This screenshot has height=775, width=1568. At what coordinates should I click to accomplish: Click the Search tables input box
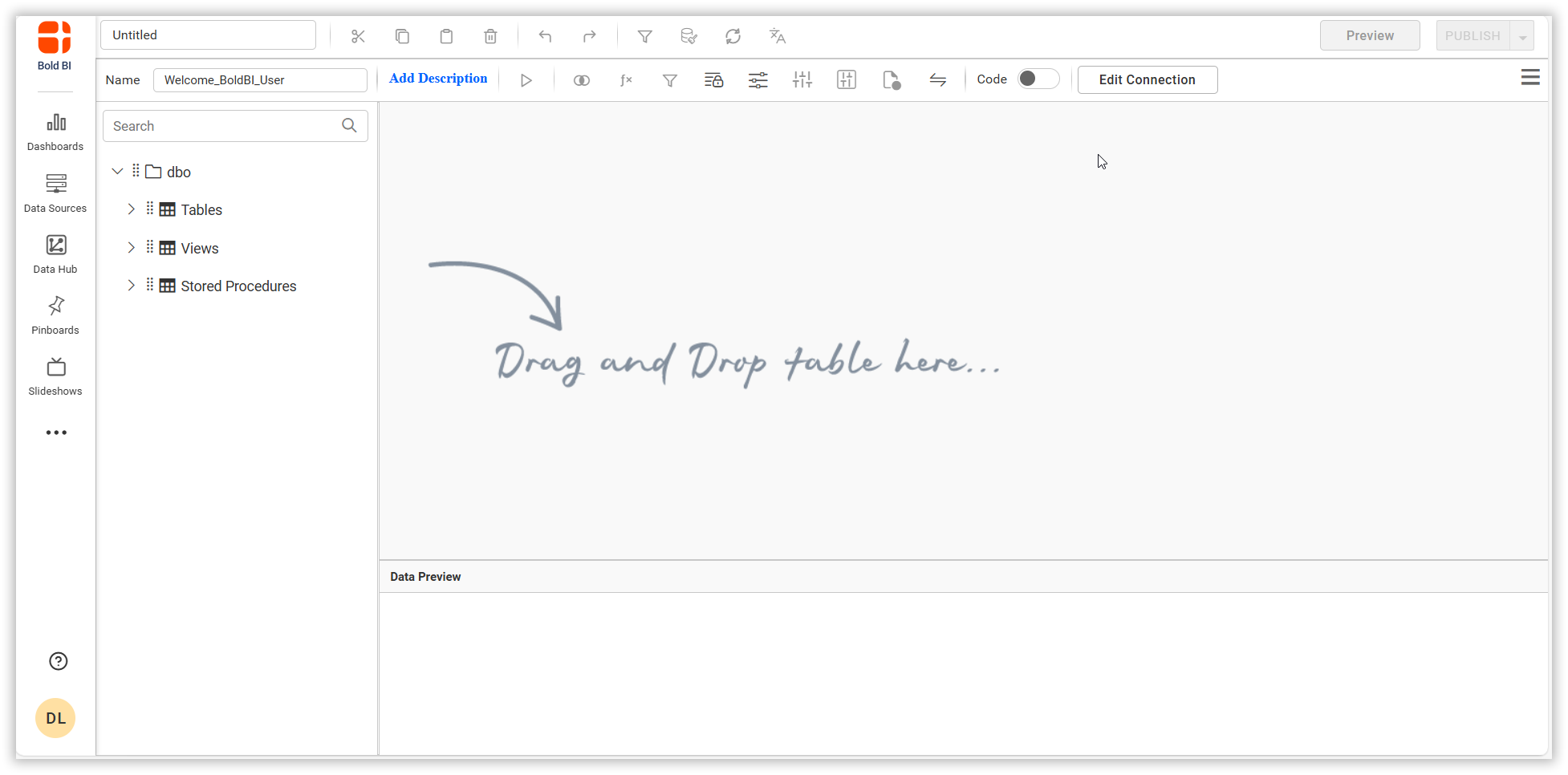point(235,126)
